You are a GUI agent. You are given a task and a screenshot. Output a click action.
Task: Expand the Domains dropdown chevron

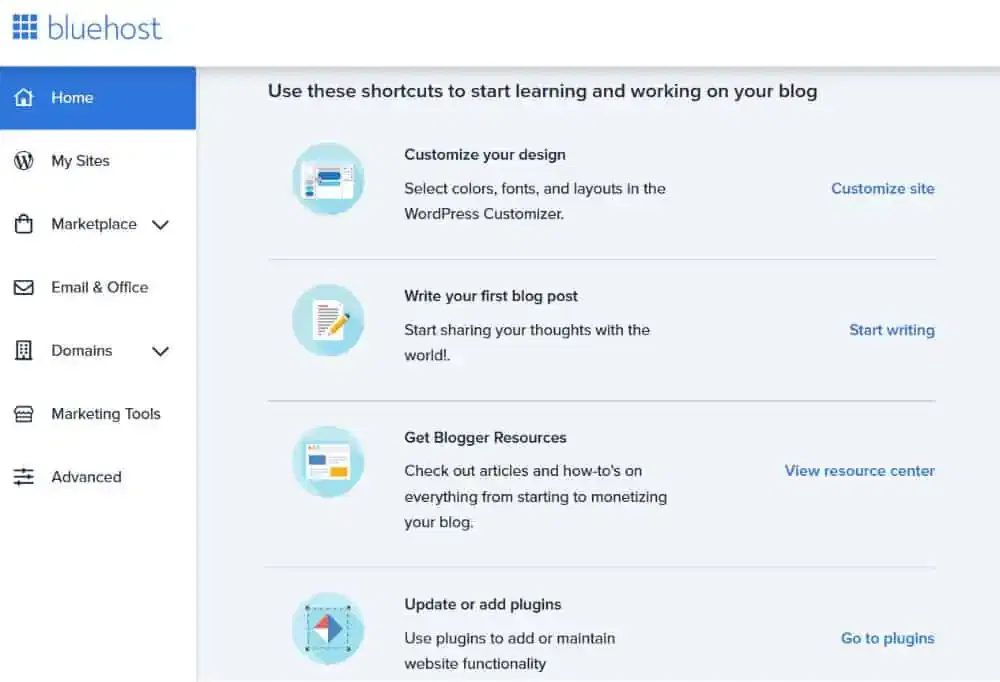pyautogui.click(x=160, y=351)
